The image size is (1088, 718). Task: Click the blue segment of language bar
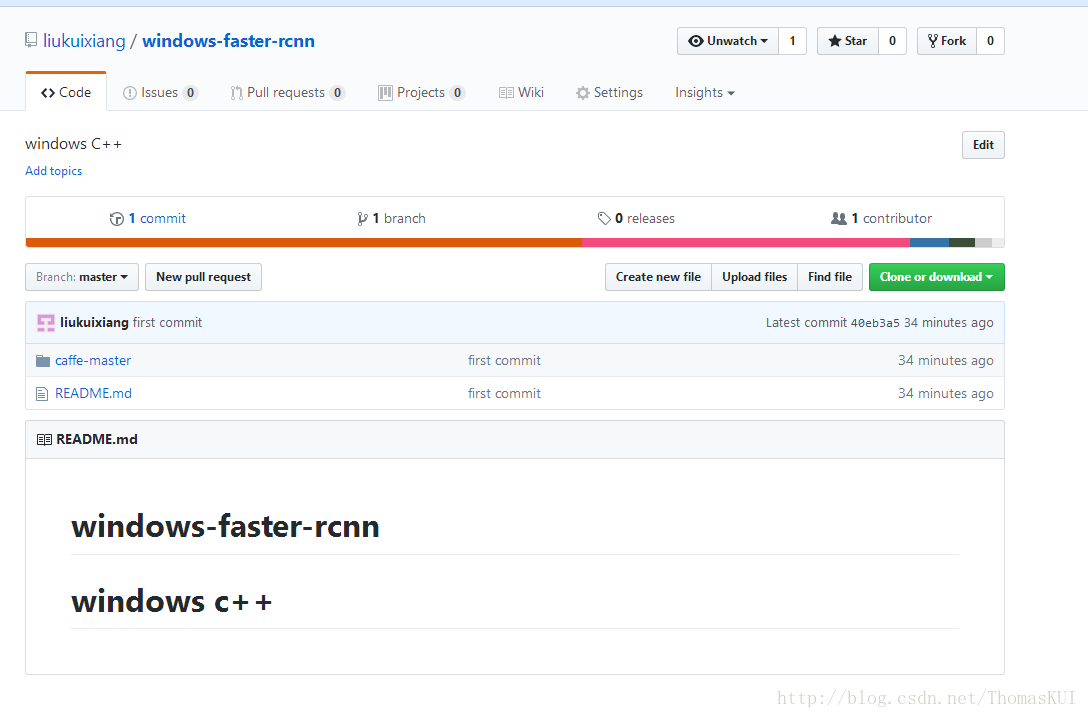pos(929,243)
